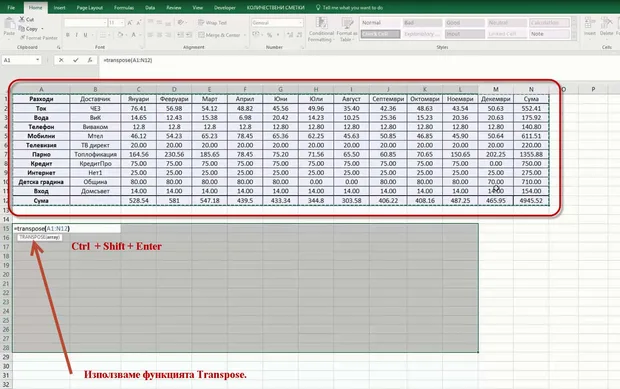Click the Fill Color bucket
The image size is (620, 389).
[x=120, y=35]
